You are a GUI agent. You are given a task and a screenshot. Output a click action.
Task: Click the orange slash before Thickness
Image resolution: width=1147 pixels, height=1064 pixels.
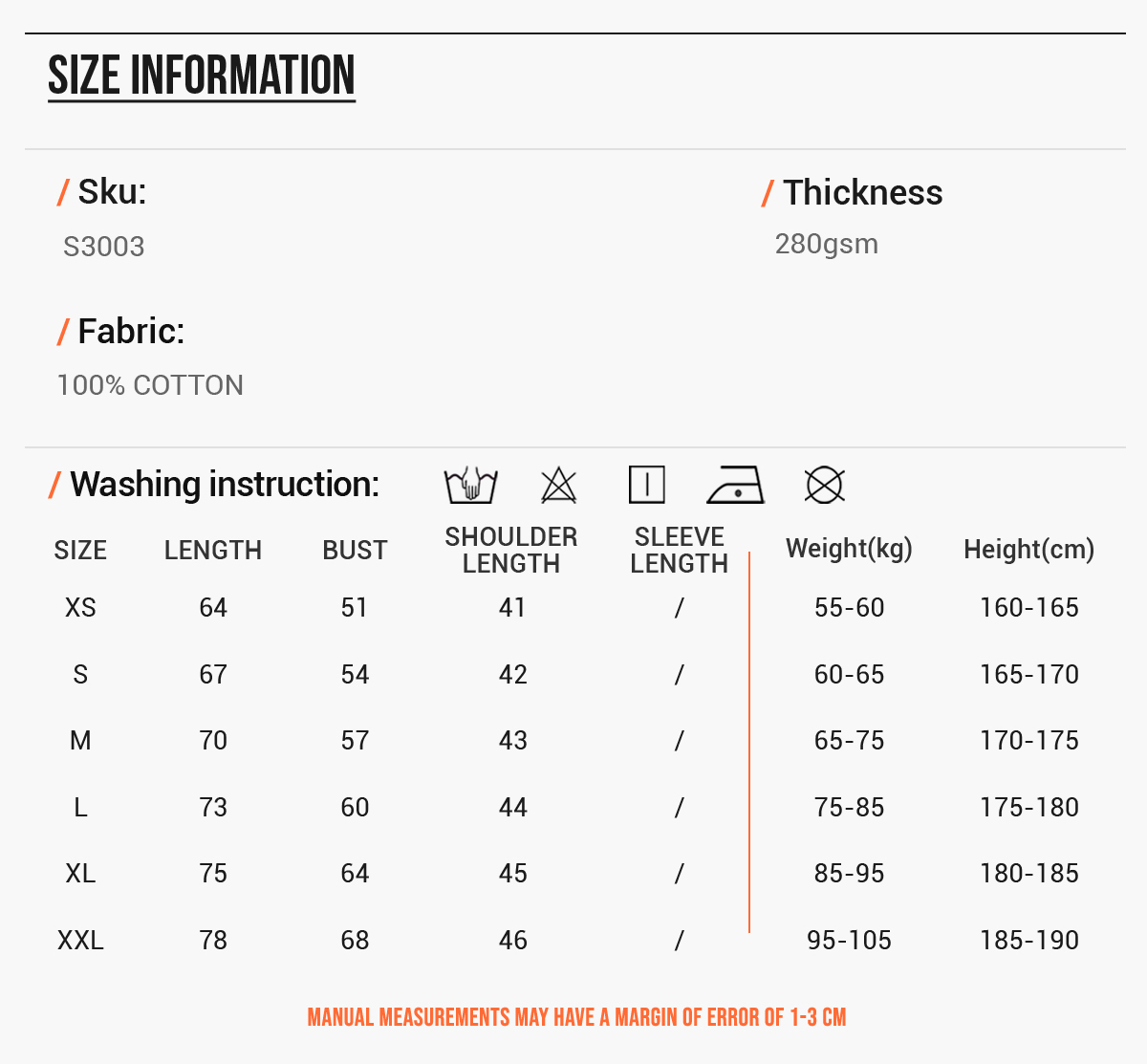point(768,193)
